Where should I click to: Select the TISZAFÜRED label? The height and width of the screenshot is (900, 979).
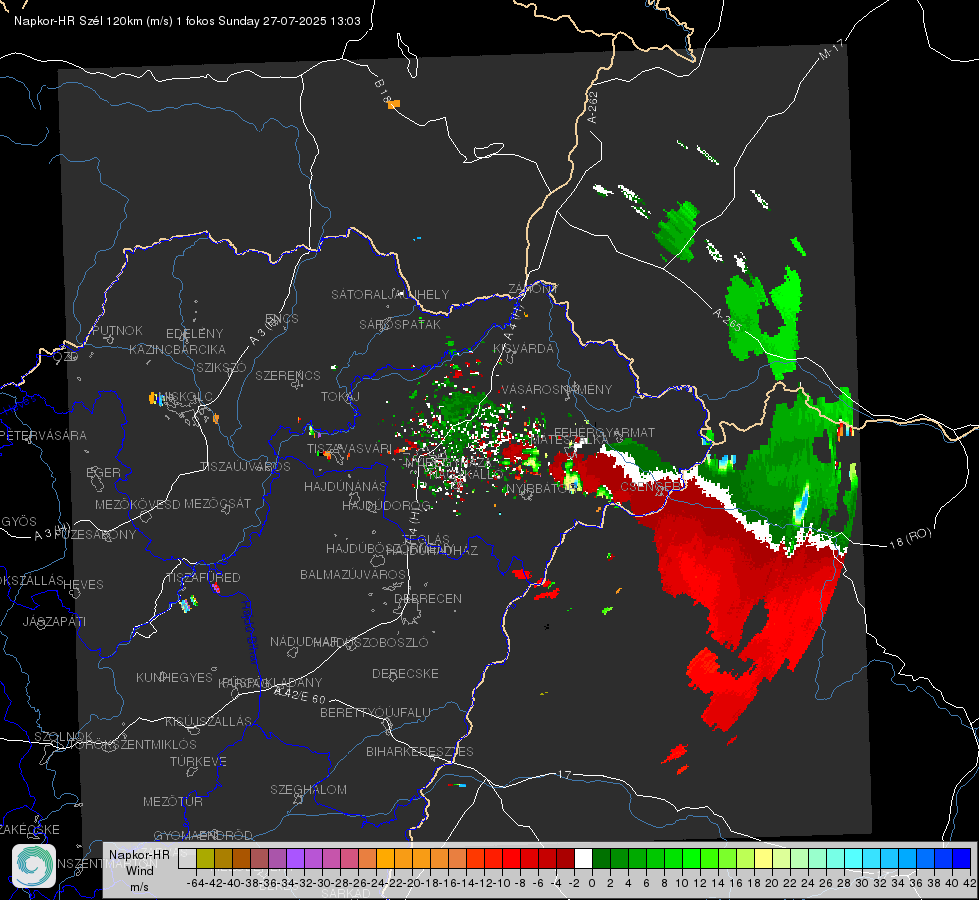[203, 578]
